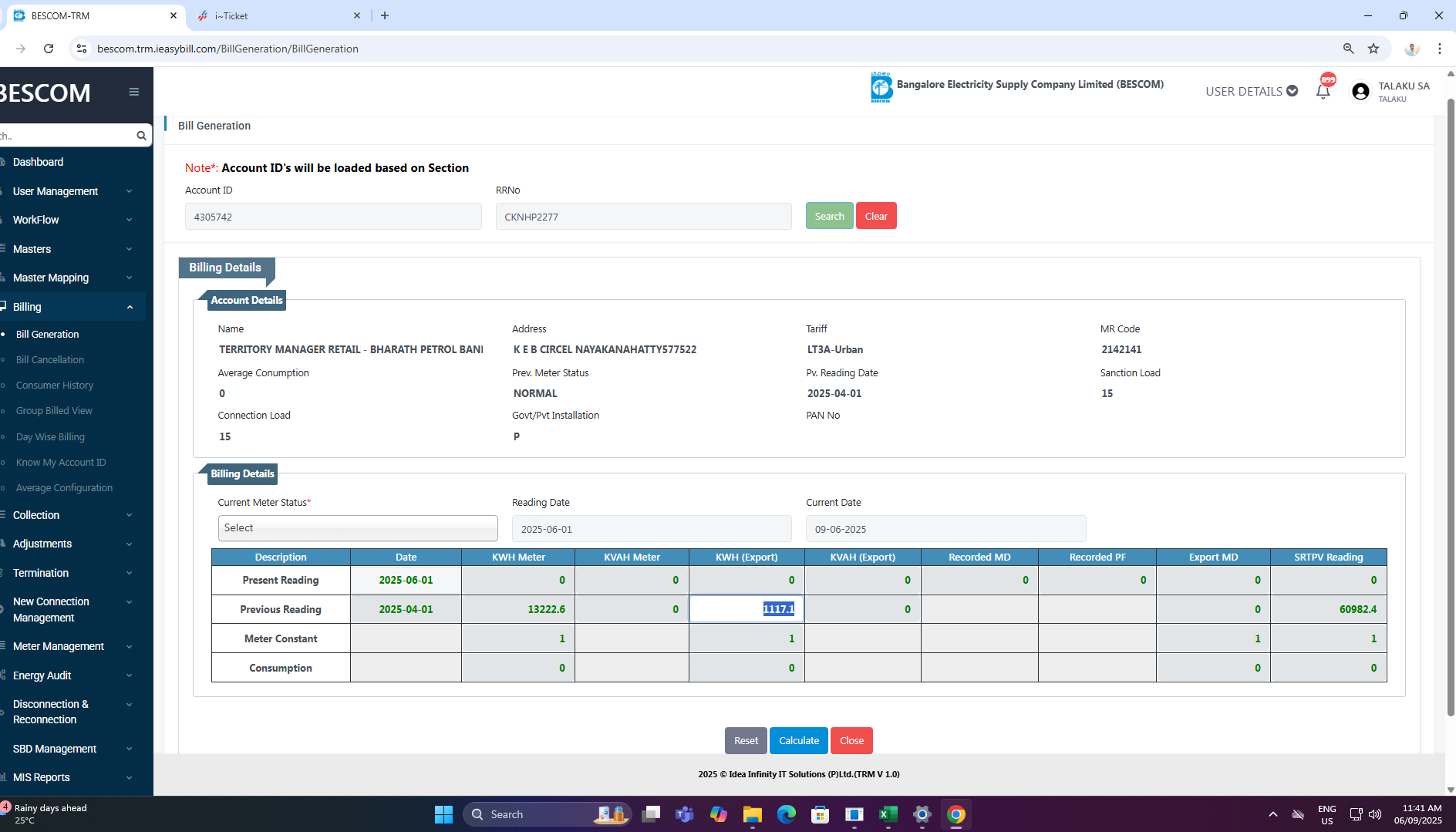
Task: Open the Chrome three-dot menu
Action: coord(1440,49)
